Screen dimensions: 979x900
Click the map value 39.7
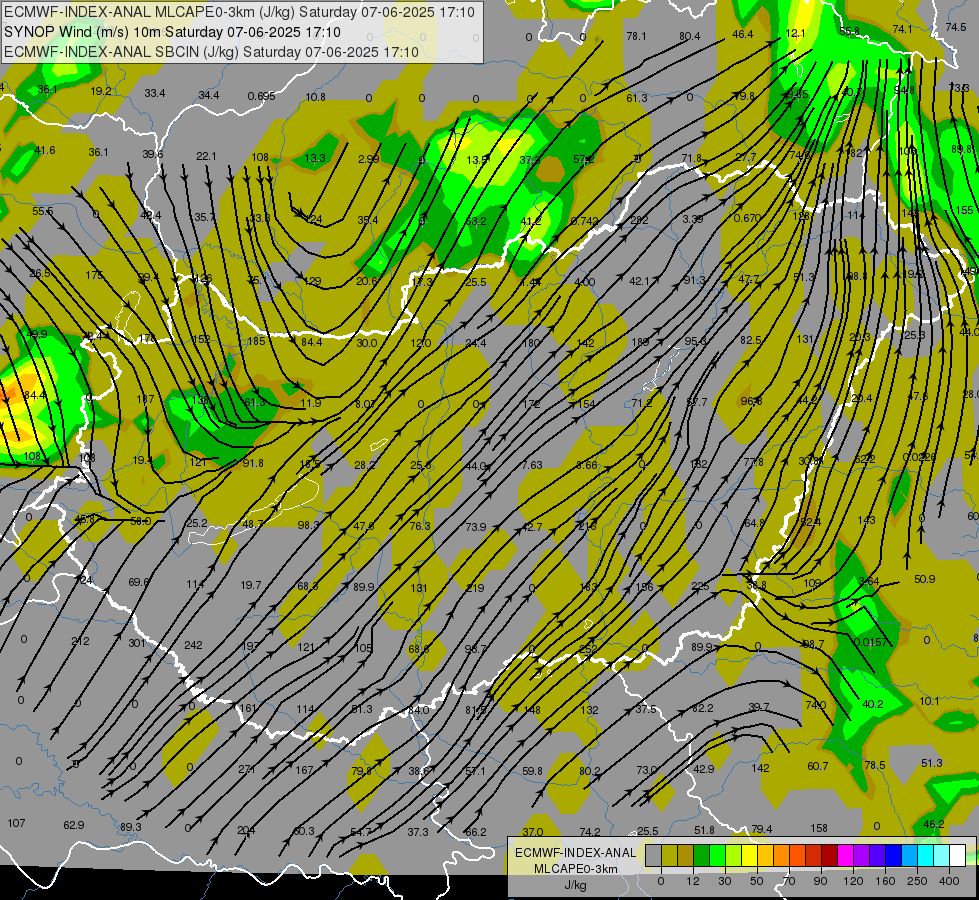click(x=759, y=706)
